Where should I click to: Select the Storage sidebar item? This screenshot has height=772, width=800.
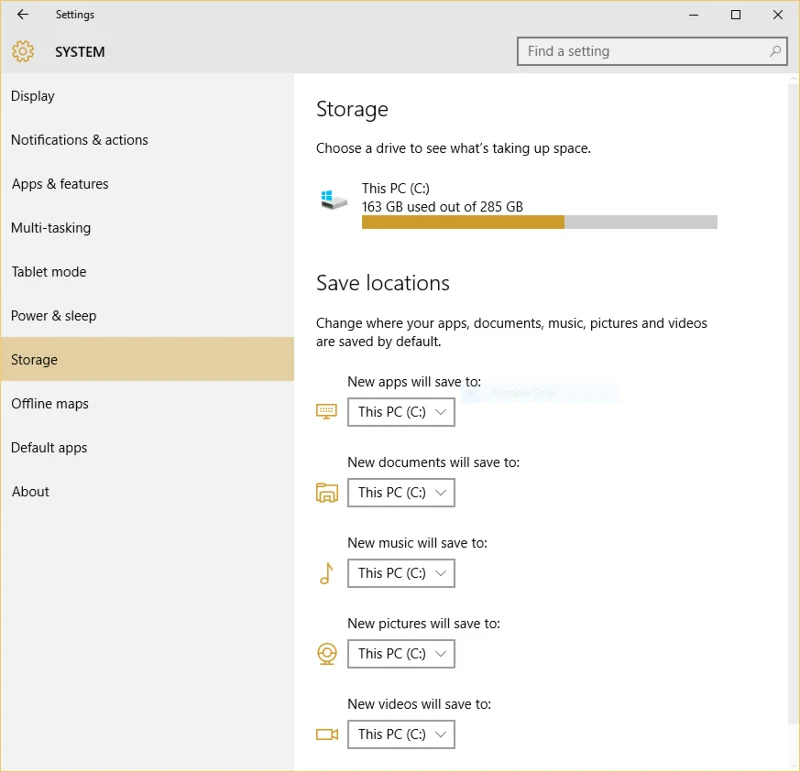(147, 359)
